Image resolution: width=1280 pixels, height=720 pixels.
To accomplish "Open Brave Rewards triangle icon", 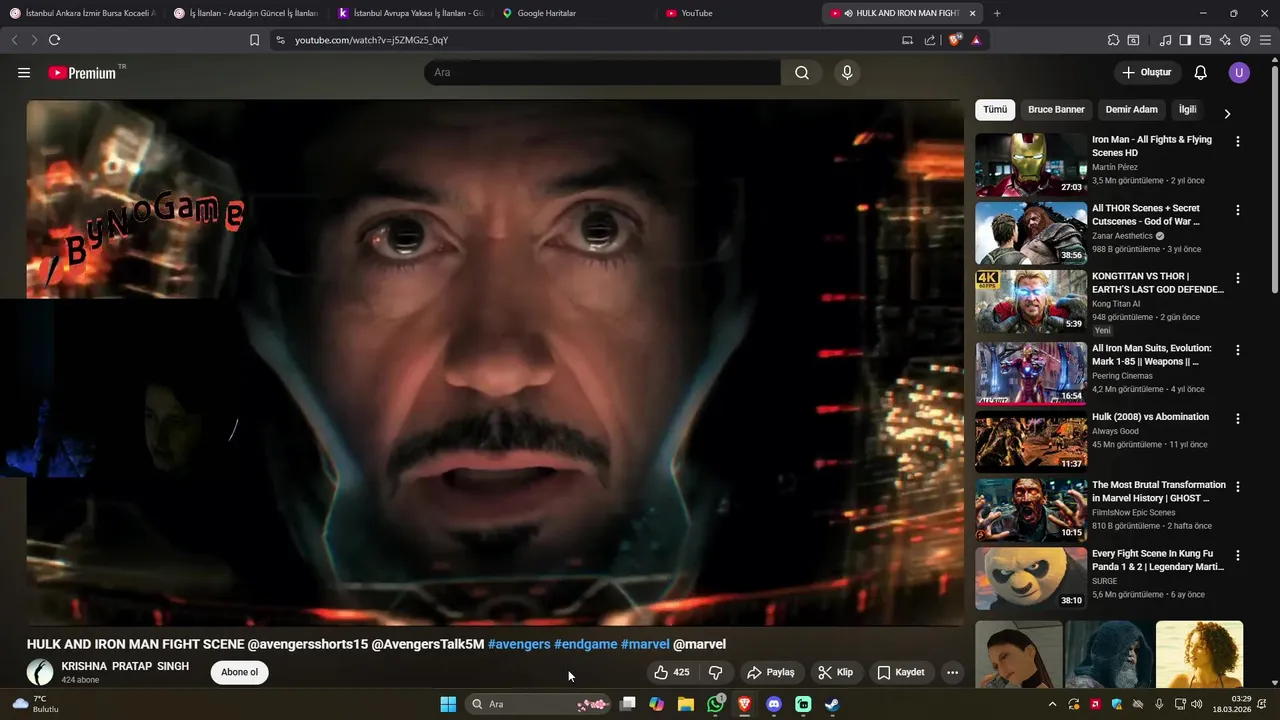I will click(976, 40).
